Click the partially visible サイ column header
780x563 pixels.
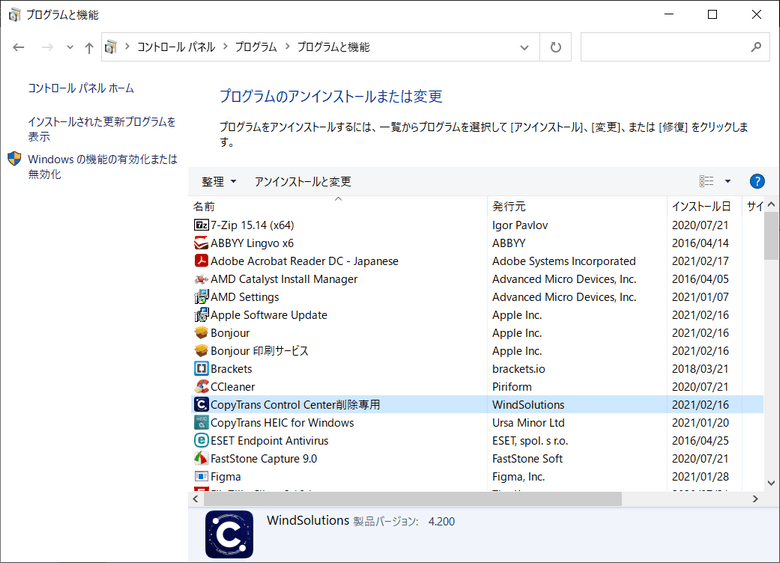[x=754, y=206]
